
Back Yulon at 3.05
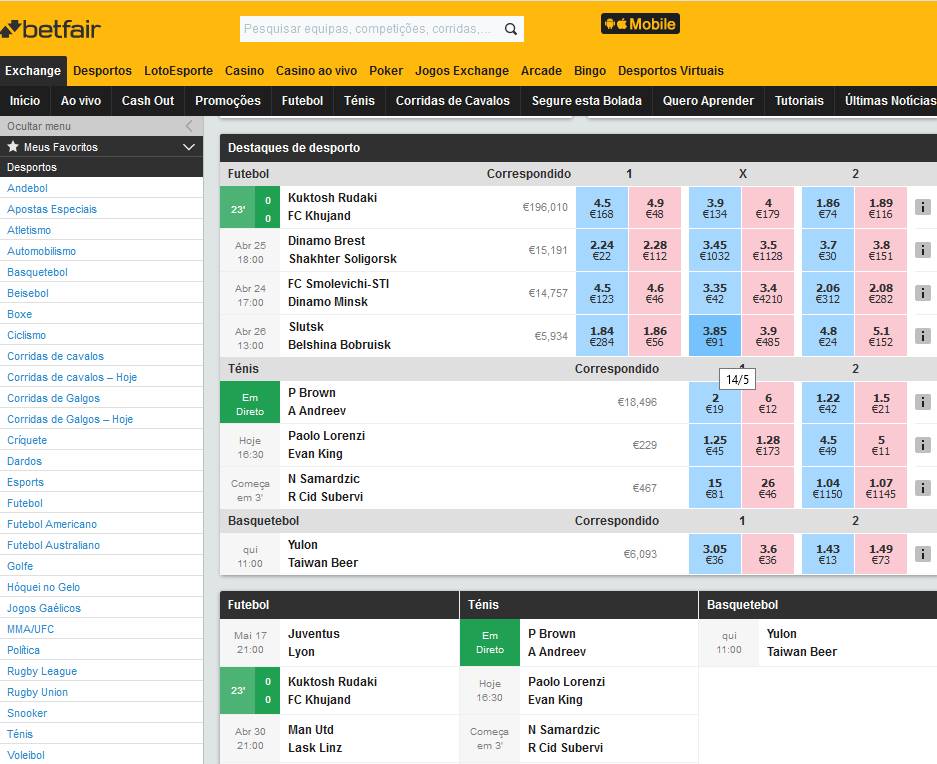[x=715, y=554]
